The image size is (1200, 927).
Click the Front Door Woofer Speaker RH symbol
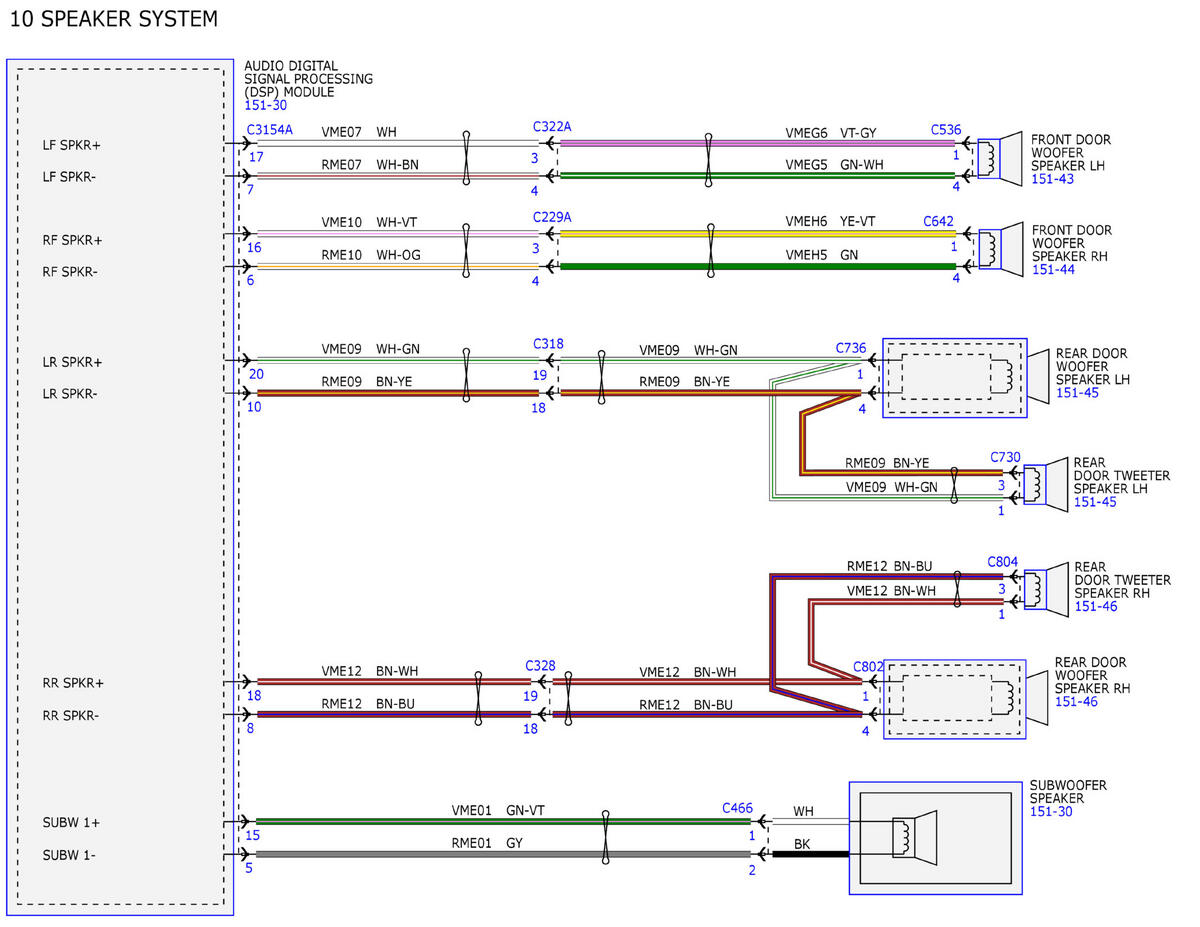coord(999,247)
